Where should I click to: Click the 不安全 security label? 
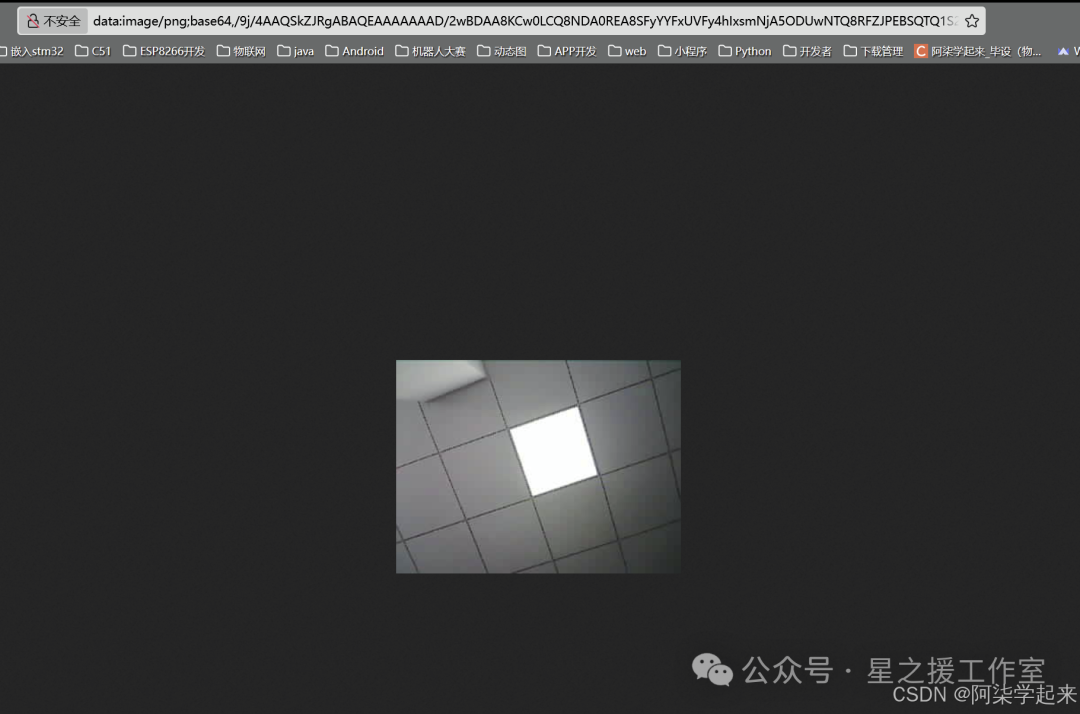click(x=62, y=21)
